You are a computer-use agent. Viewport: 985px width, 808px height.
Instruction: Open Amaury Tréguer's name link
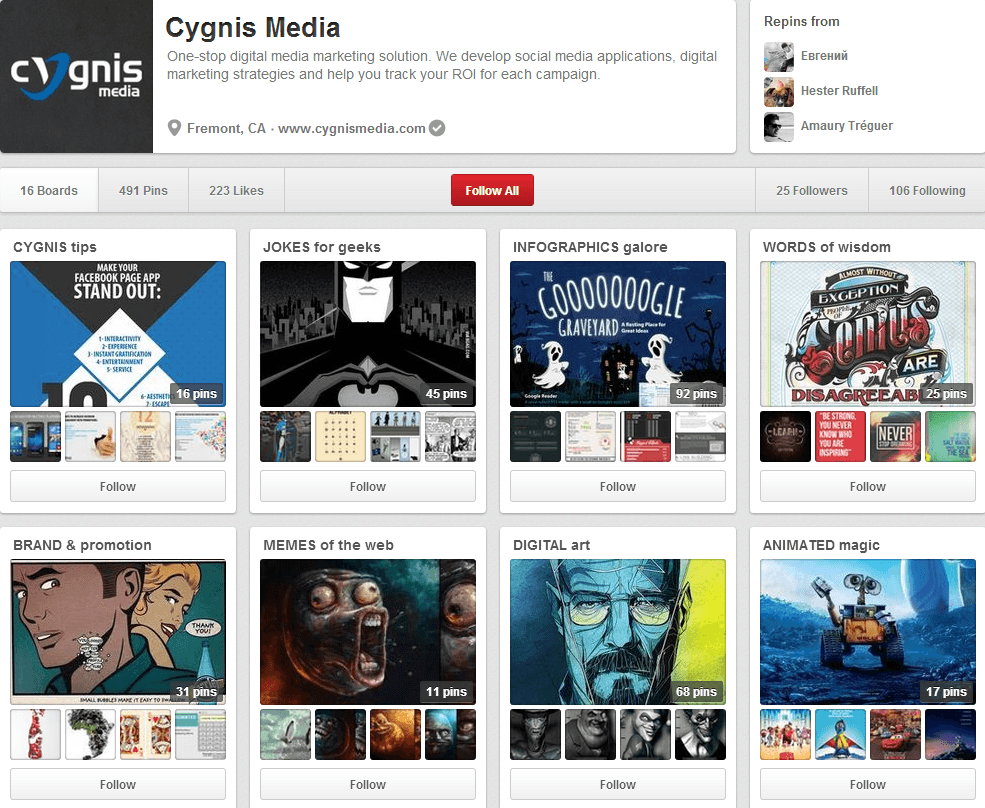point(847,126)
